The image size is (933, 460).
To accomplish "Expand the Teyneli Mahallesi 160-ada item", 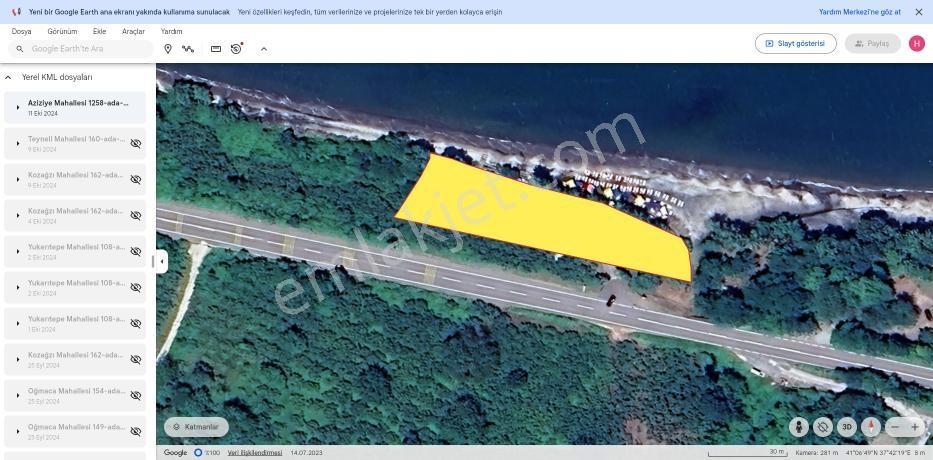I will 18,143.
